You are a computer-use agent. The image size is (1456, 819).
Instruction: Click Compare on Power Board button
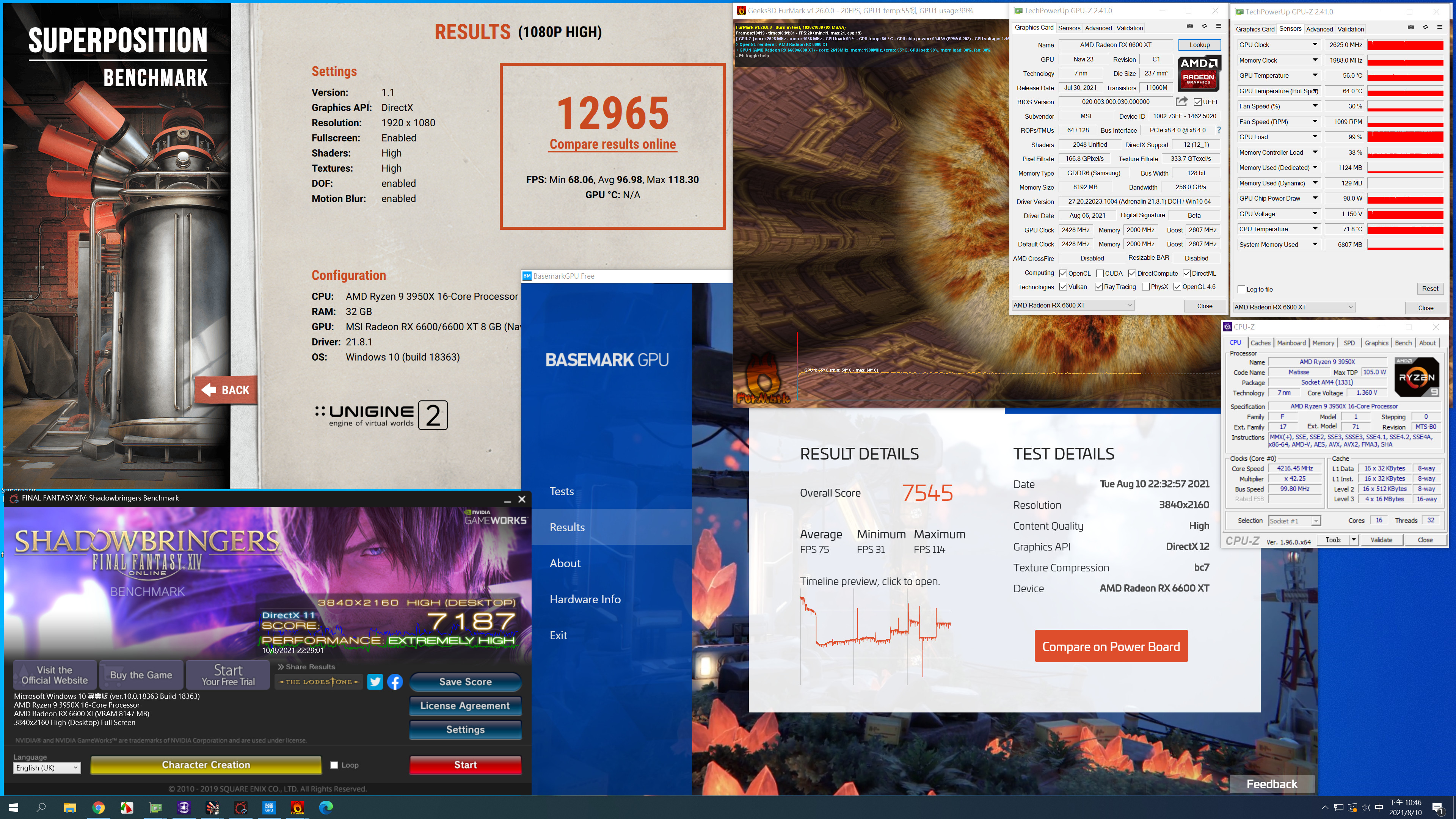[x=1111, y=646]
